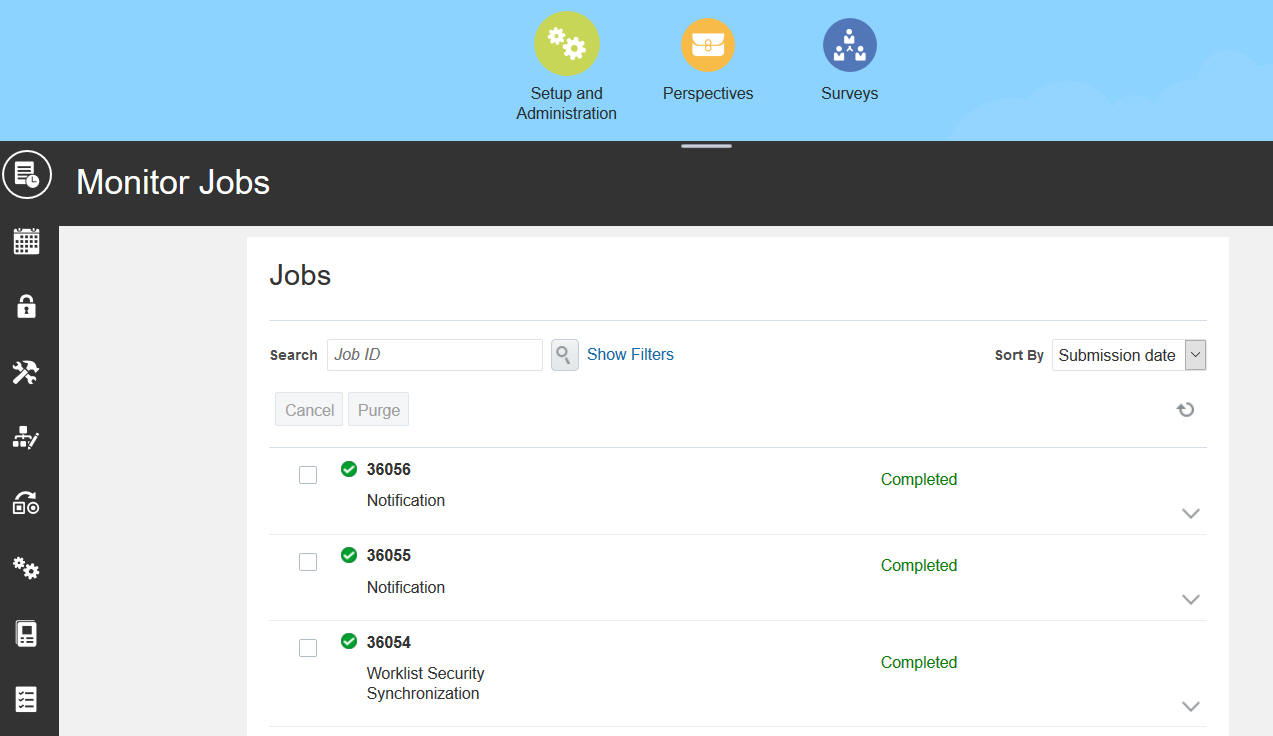Click the refresh jobs icon
This screenshot has height=736, width=1273.
pos(1185,409)
